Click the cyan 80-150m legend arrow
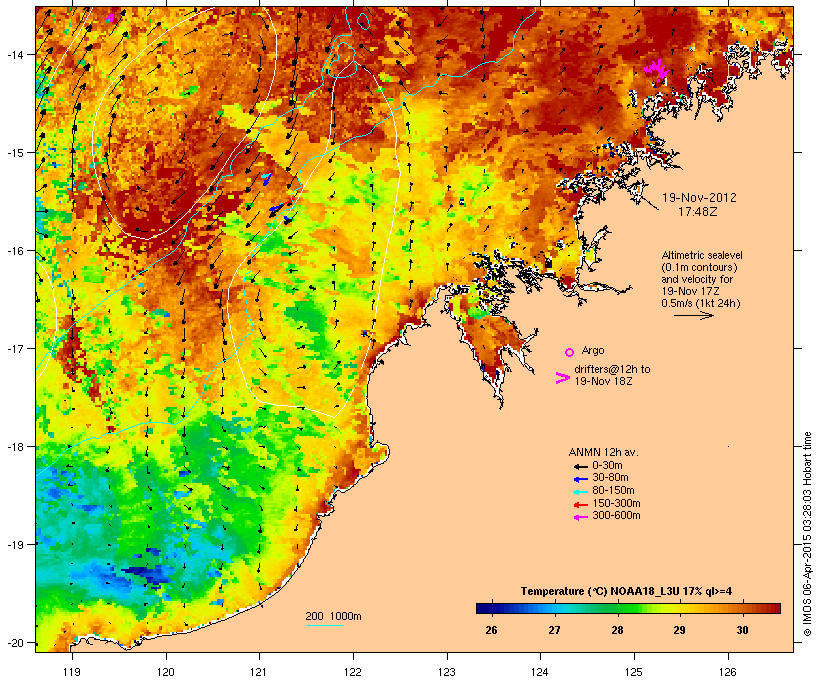820x680 pixels. tap(580, 492)
